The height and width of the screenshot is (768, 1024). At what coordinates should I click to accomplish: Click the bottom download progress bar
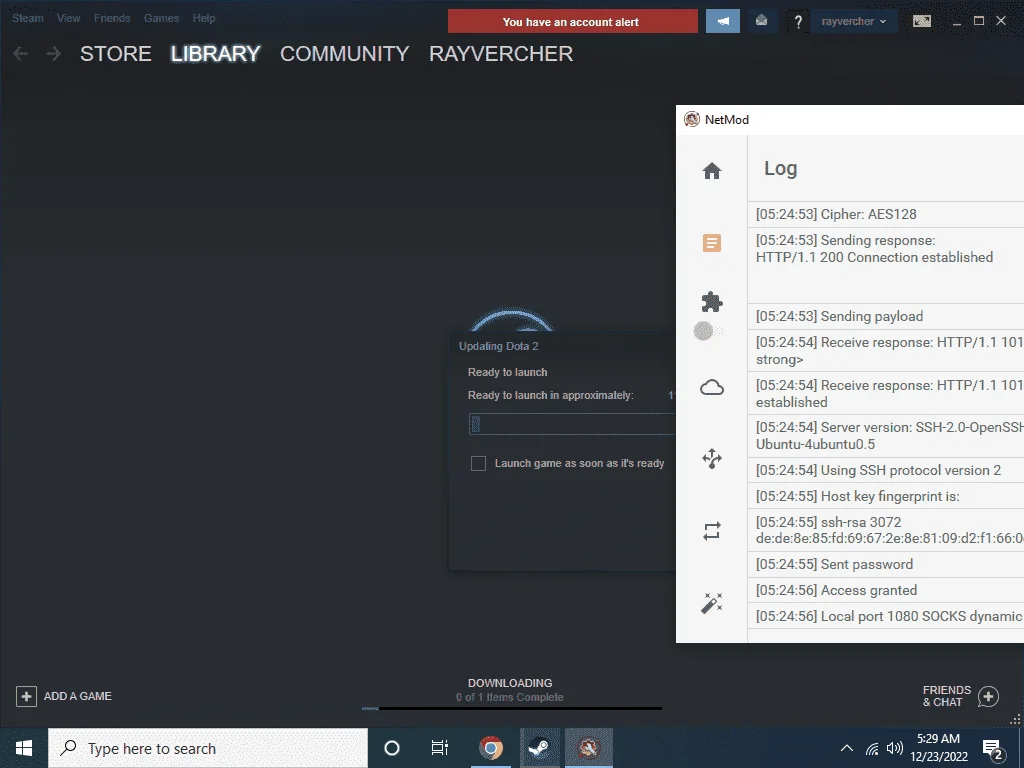512,708
